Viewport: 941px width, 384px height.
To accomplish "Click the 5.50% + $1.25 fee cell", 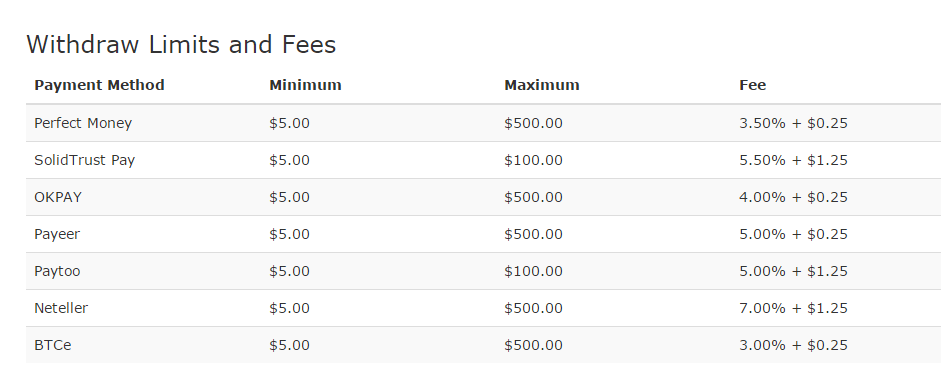I will [x=793, y=160].
